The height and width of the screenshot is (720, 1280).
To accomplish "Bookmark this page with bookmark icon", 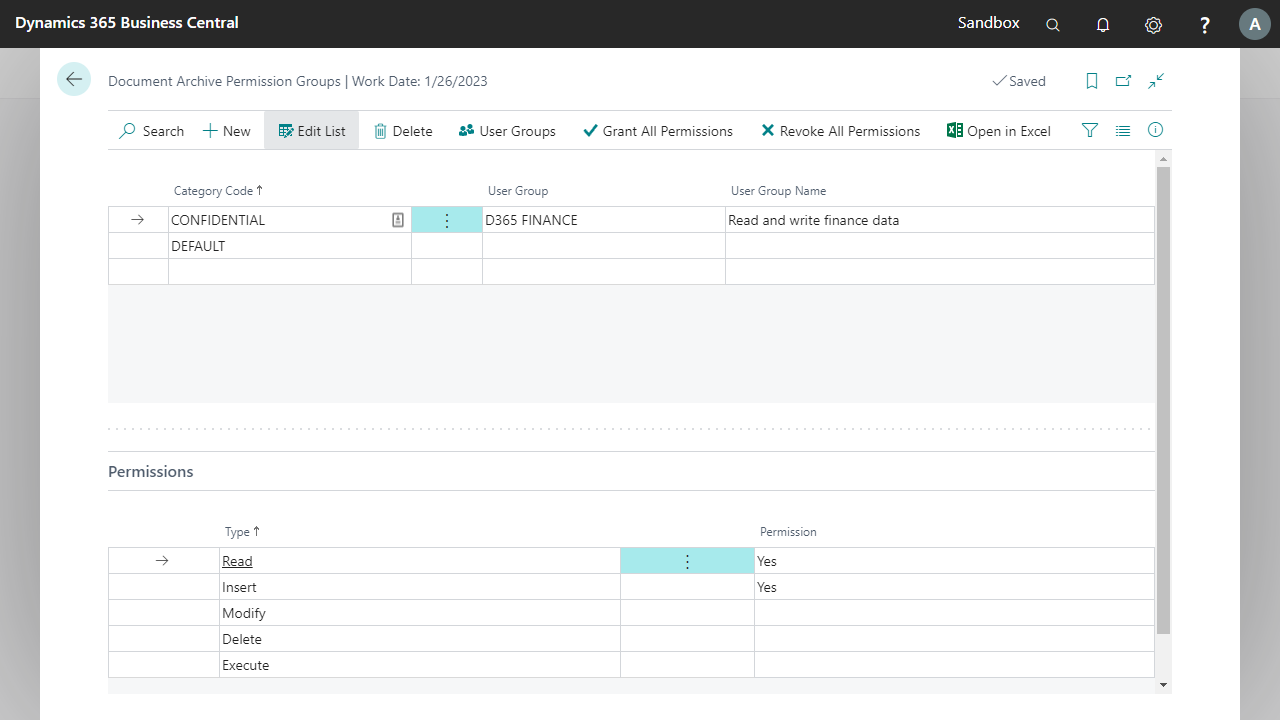I will pos(1092,81).
